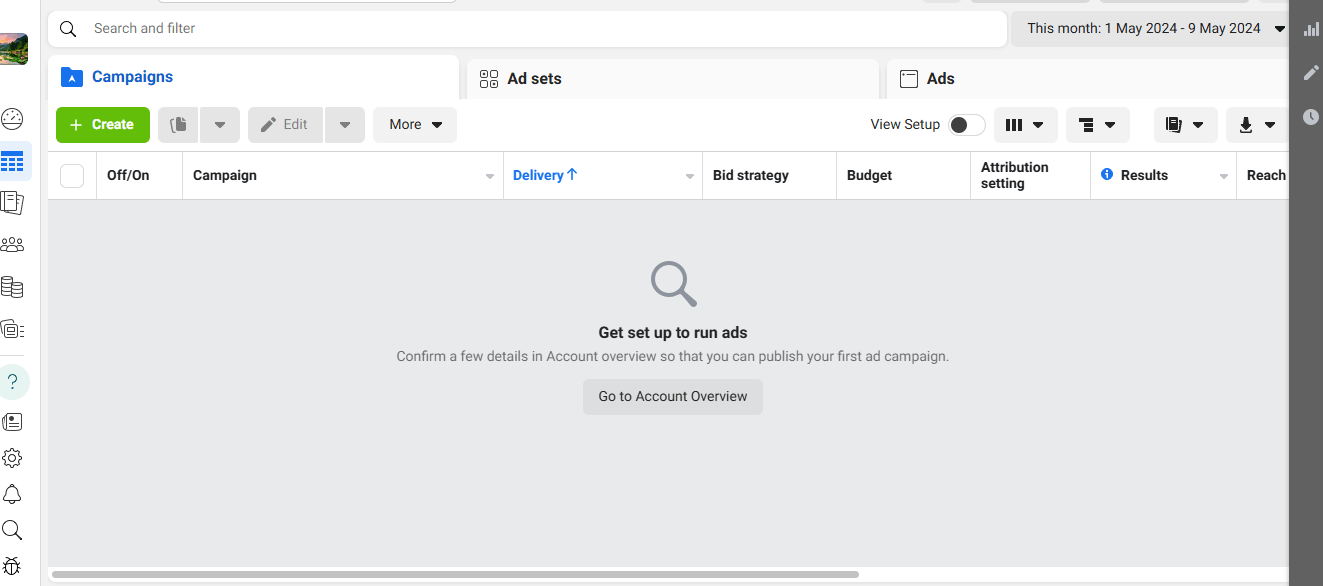Report a problem via the bug icon
The image size is (1323, 586).
pos(13,566)
